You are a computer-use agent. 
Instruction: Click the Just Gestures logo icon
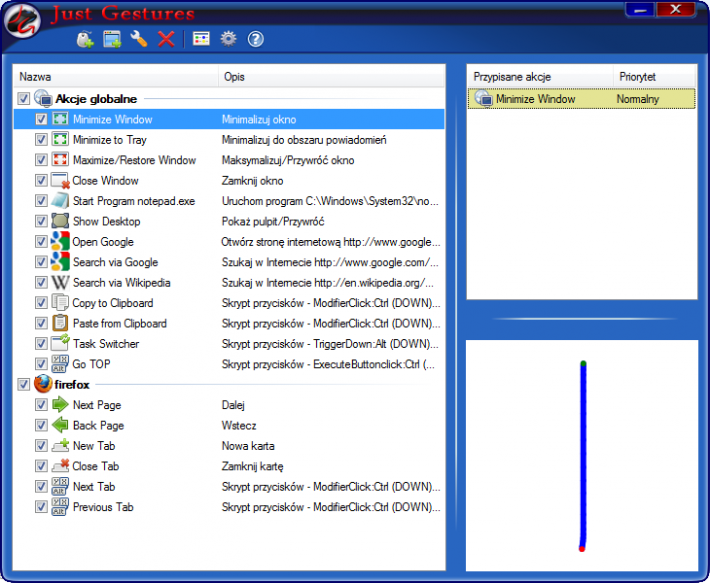(x=22, y=21)
